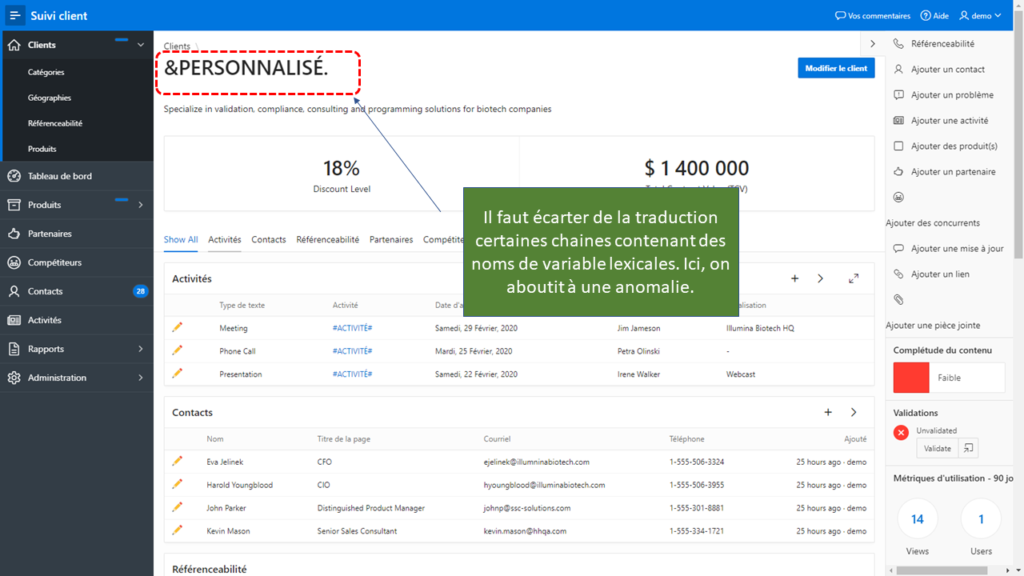Edit the Presentation activity pencil icon

point(177,374)
